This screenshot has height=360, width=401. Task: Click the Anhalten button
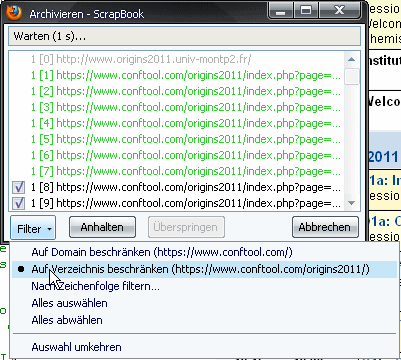102,227
